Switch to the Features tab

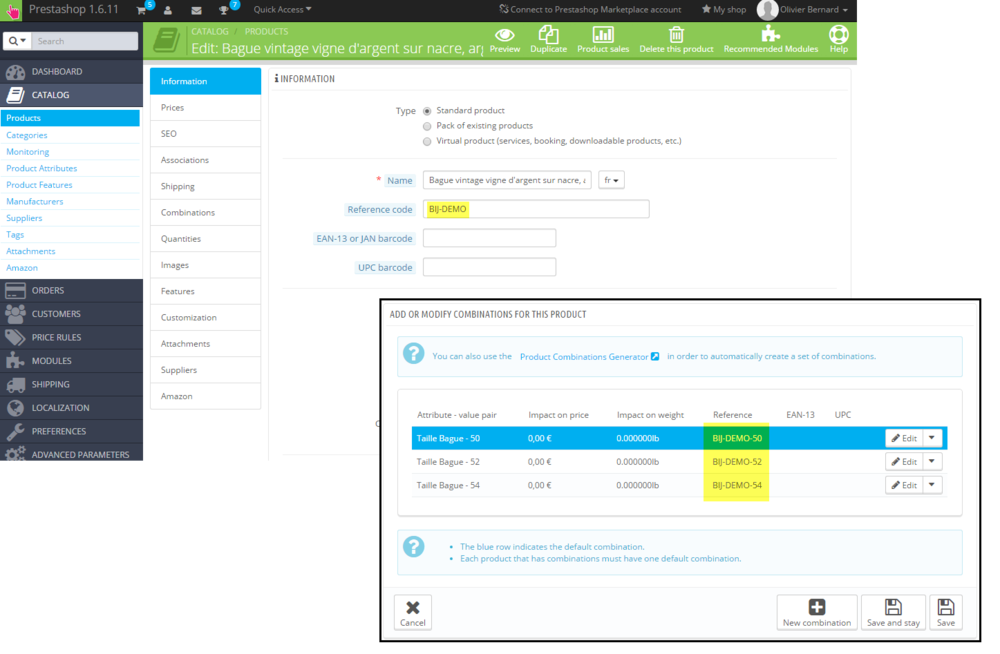pos(205,291)
